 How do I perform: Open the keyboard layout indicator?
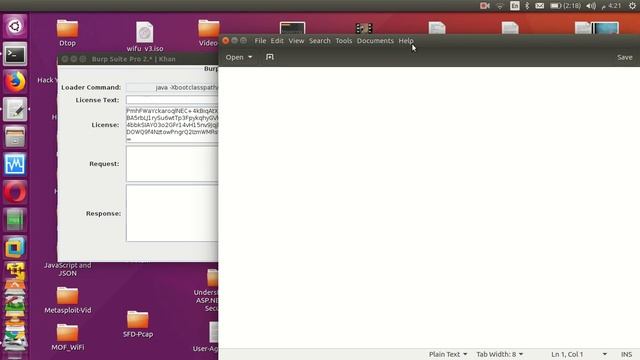pos(515,6)
